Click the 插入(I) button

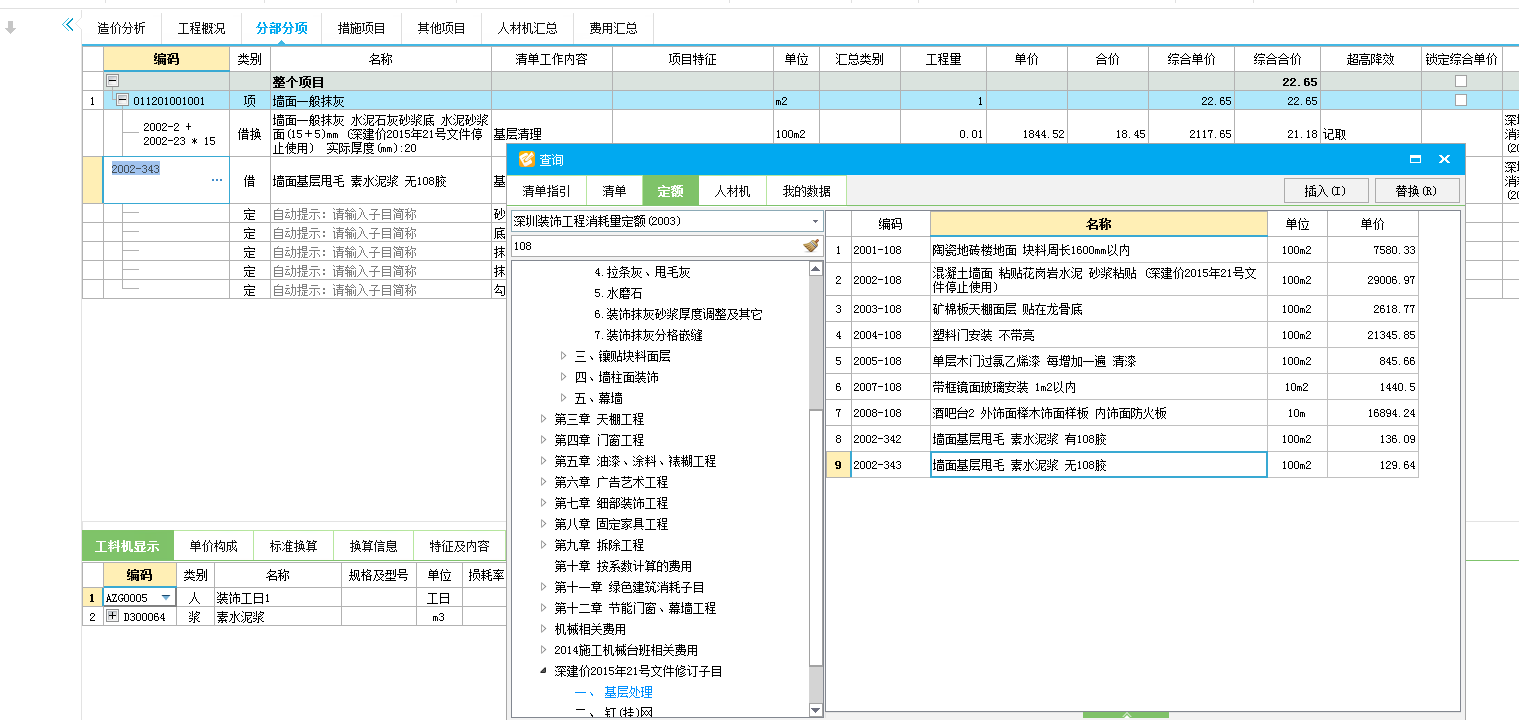1325,190
